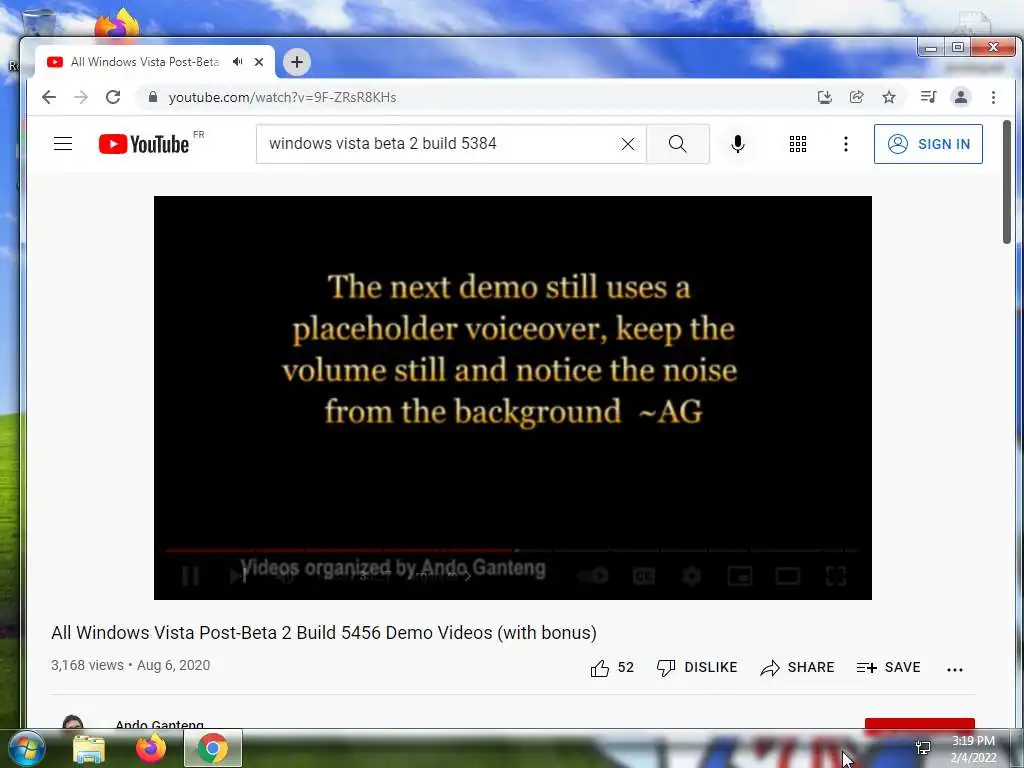
Task: Toggle closed captions in the player
Action: (644, 575)
